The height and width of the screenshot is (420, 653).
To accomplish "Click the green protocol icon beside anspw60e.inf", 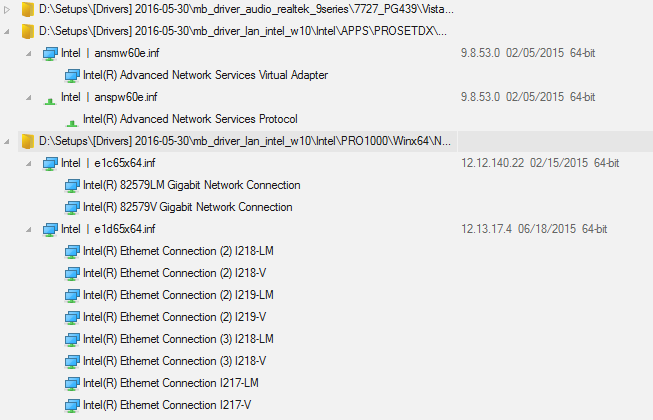I will click(50, 100).
